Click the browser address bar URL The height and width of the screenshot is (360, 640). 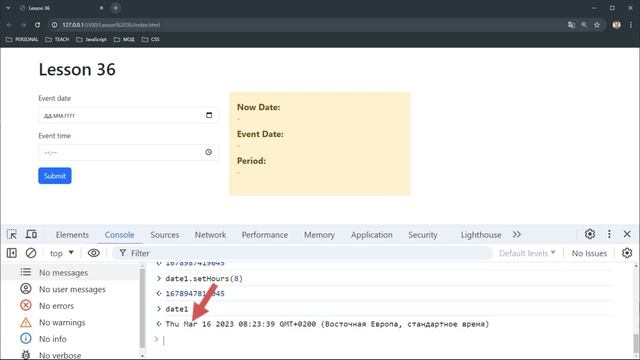pos(111,25)
